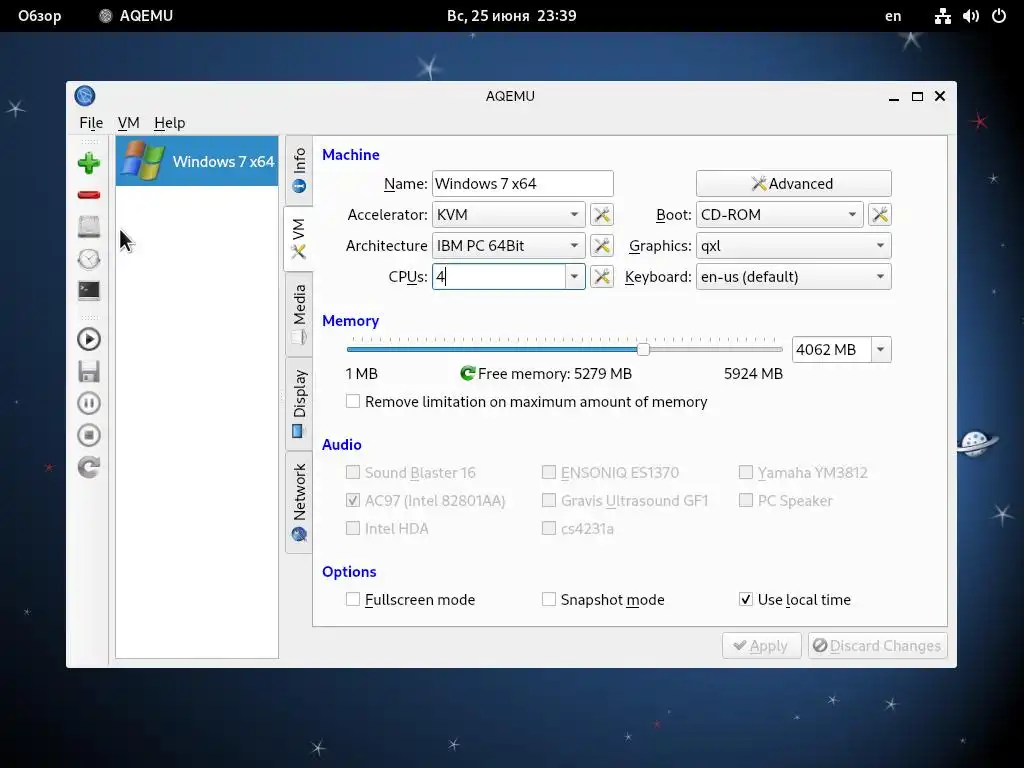Click the Apply button
The width and height of the screenshot is (1024, 768).
761,646
